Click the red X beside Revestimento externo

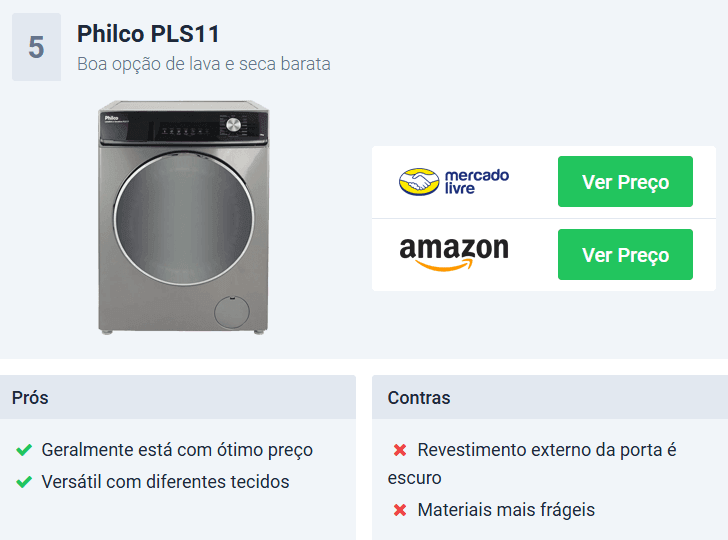400,450
